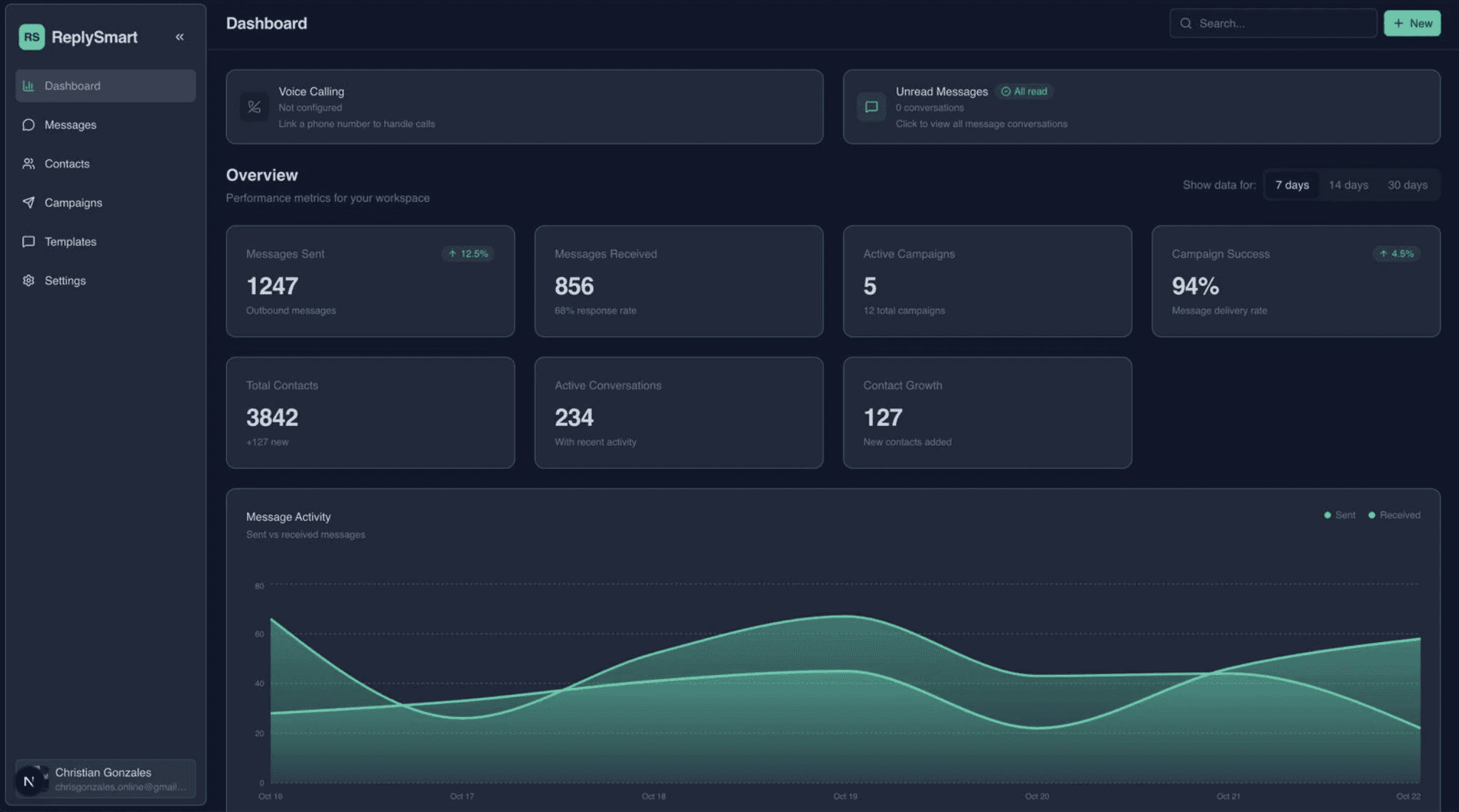Click the Contacts people icon
Screen dimensions: 1459x812
coord(29,164)
